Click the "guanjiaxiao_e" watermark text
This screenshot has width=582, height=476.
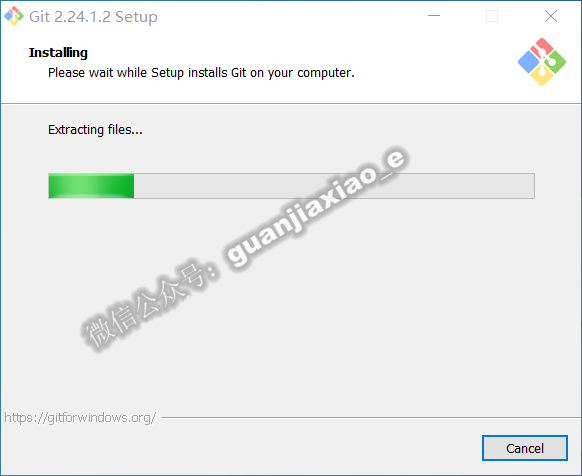pos(317,208)
